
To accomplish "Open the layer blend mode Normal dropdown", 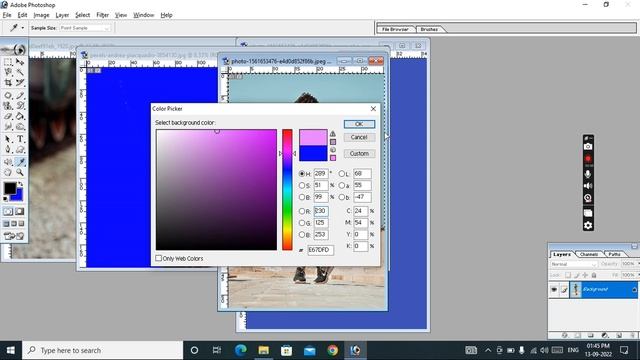I will 573,264.
